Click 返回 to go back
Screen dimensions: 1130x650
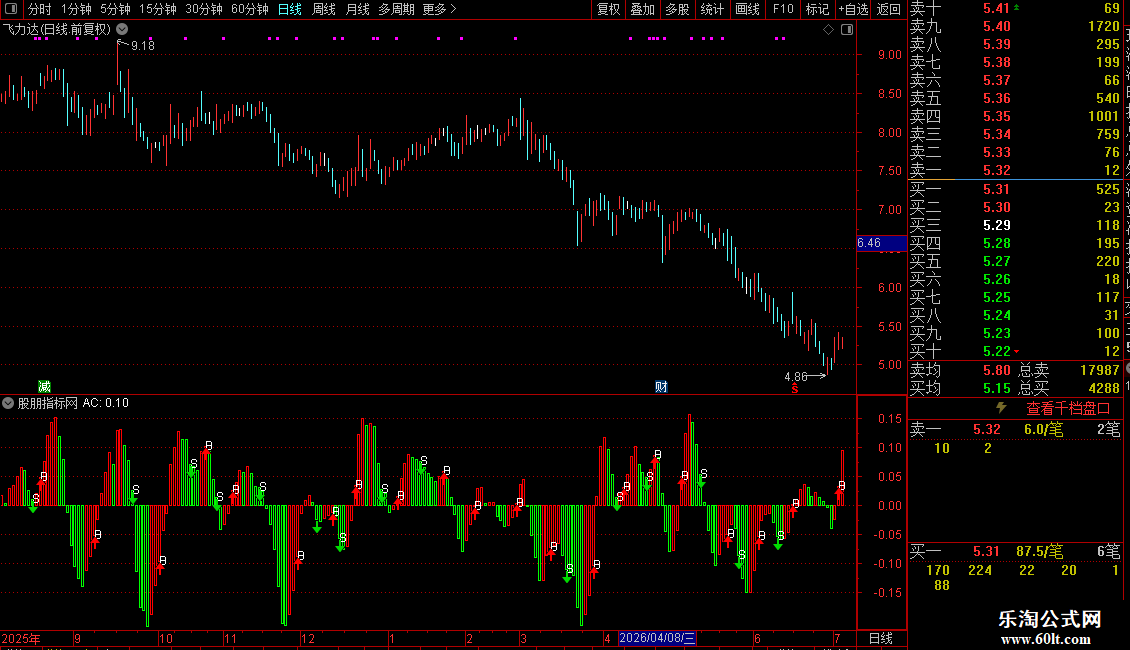point(889,9)
